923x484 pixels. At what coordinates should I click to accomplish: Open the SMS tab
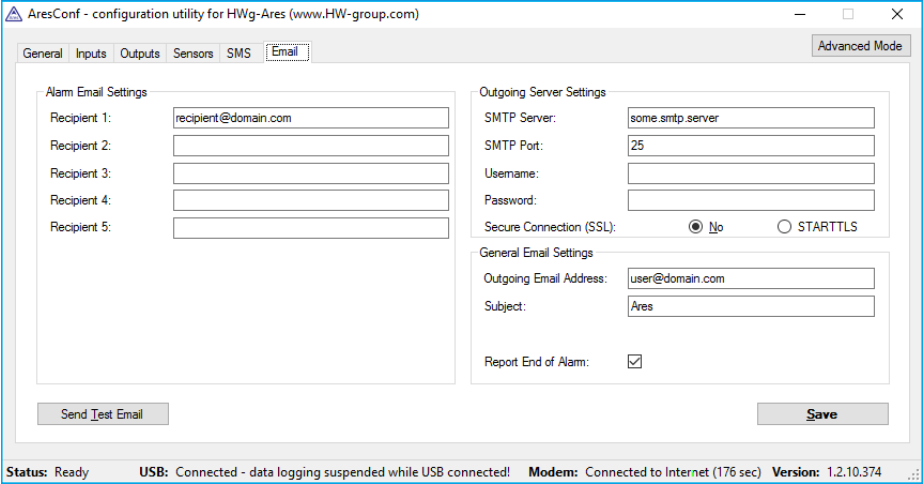click(238, 54)
